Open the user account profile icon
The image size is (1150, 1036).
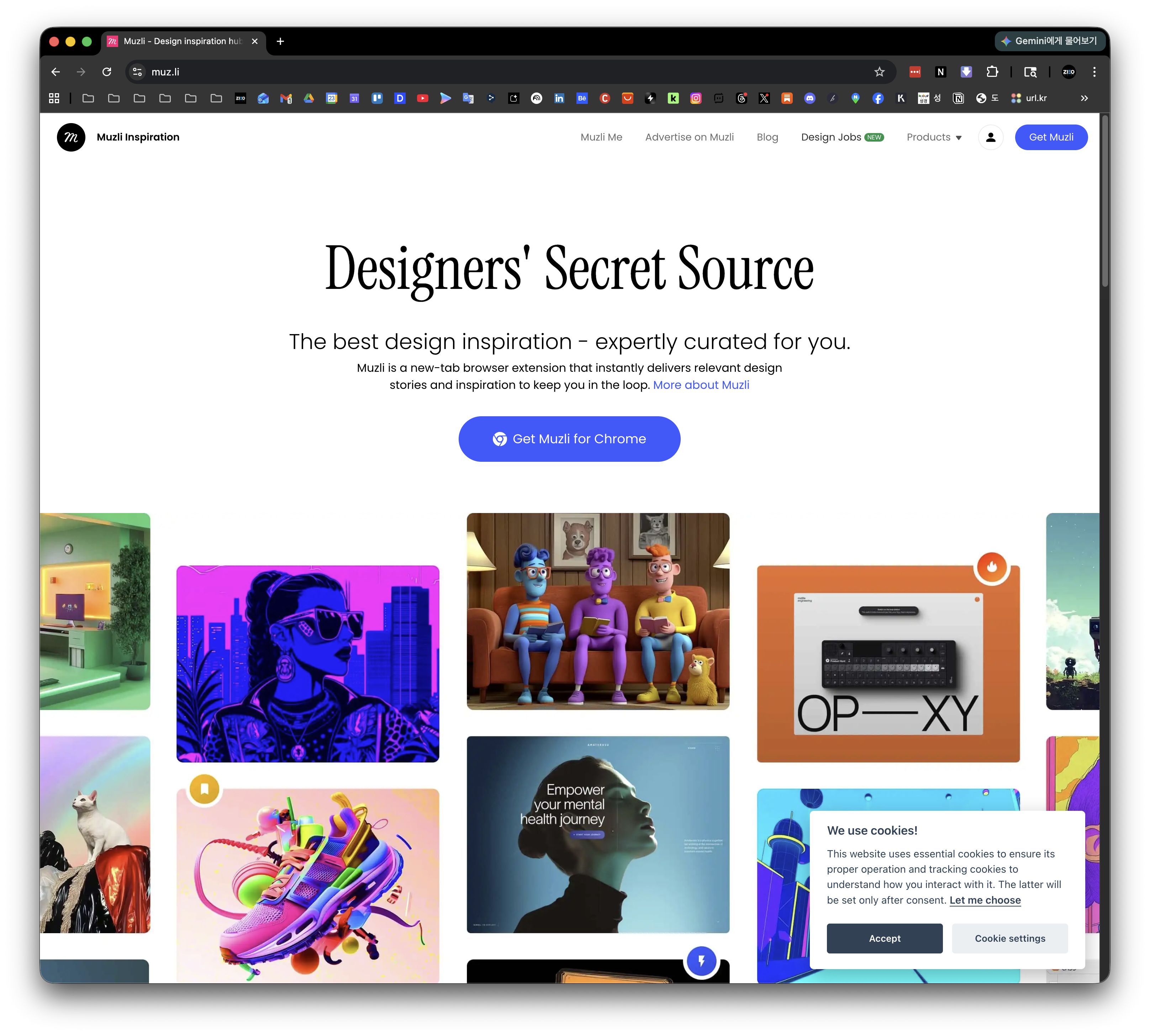coord(991,137)
